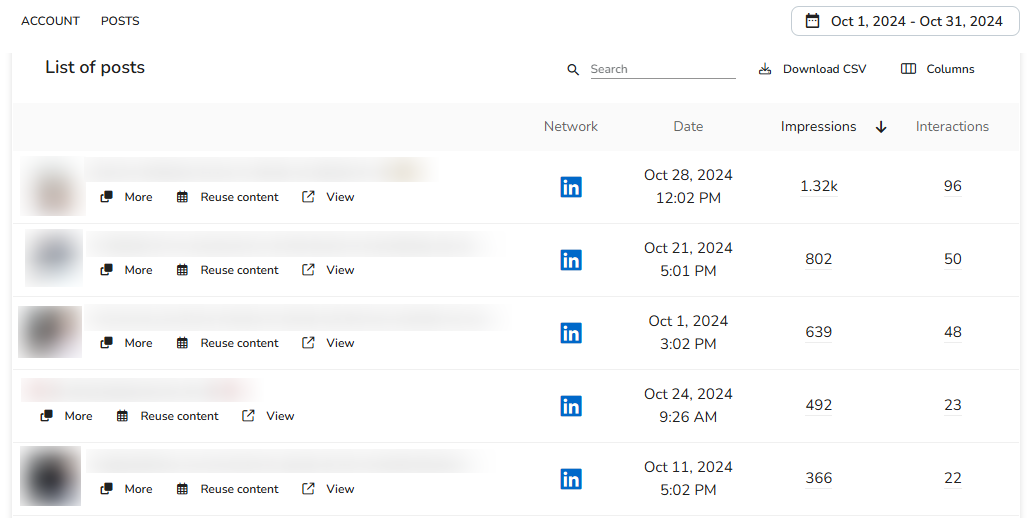
Task: Click the Impressions sort arrow
Action: 882,127
